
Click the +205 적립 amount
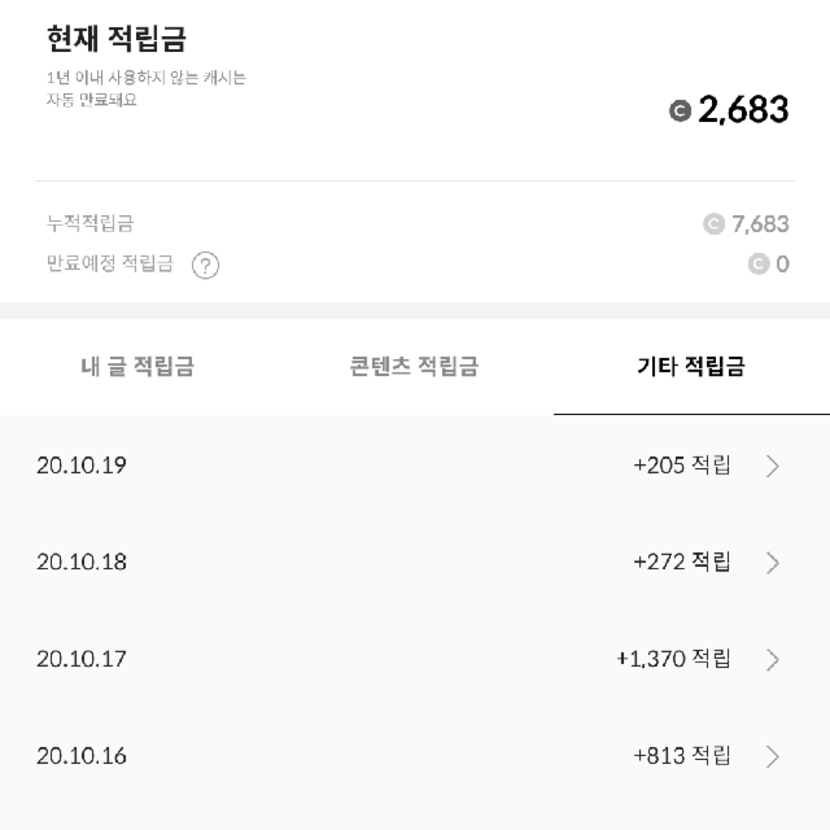coord(682,465)
